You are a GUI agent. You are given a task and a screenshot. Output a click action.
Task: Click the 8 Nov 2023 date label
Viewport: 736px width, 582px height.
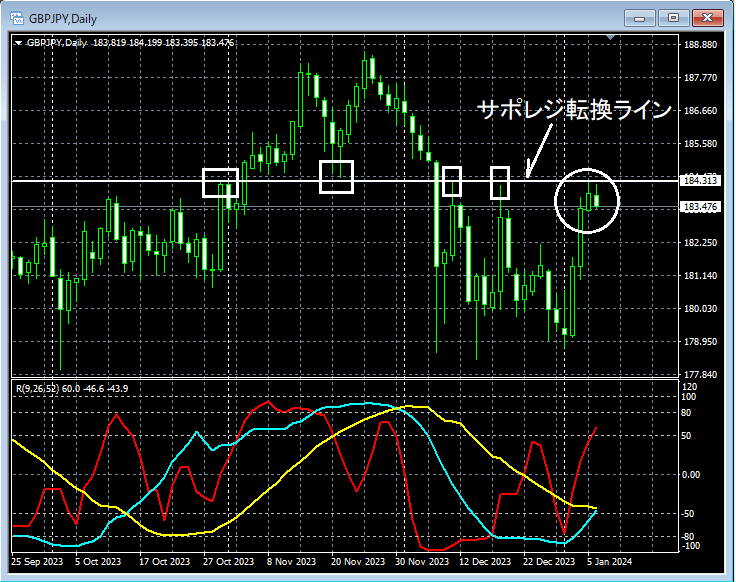(x=291, y=561)
